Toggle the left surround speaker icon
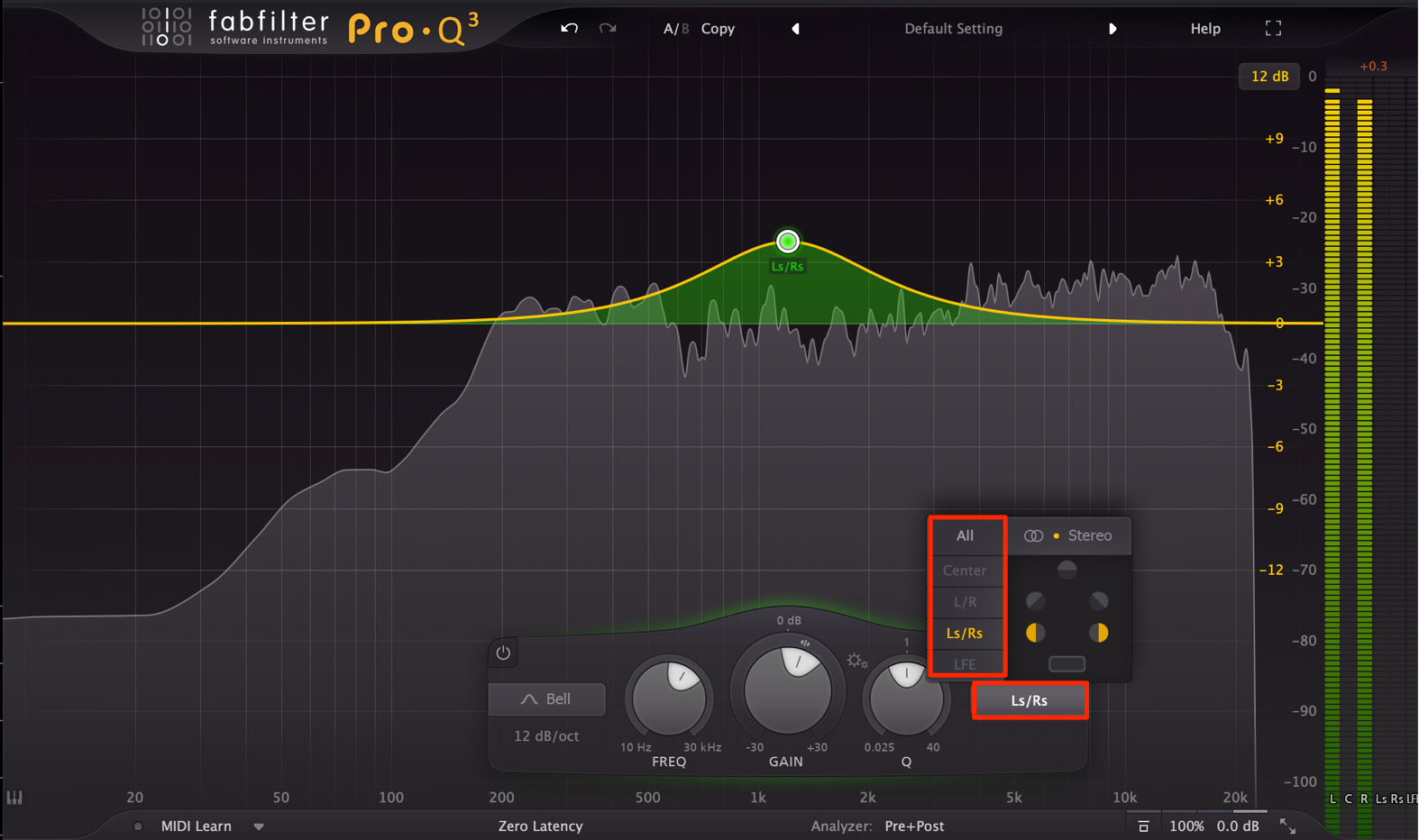Image resolution: width=1419 pixels, height=840 pixels. [1036, 633]
